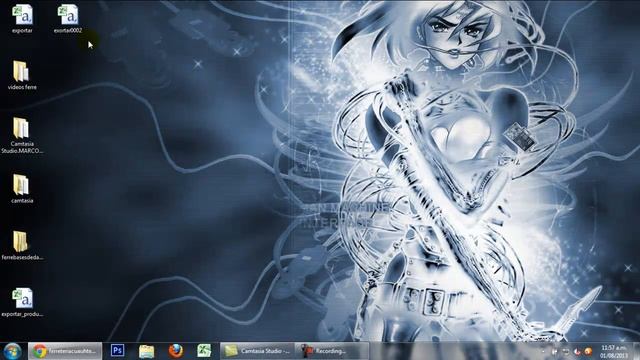Switch to the Chrome taskbar window
The height and width of the screenshot is (360, 640).
point(65,351)
